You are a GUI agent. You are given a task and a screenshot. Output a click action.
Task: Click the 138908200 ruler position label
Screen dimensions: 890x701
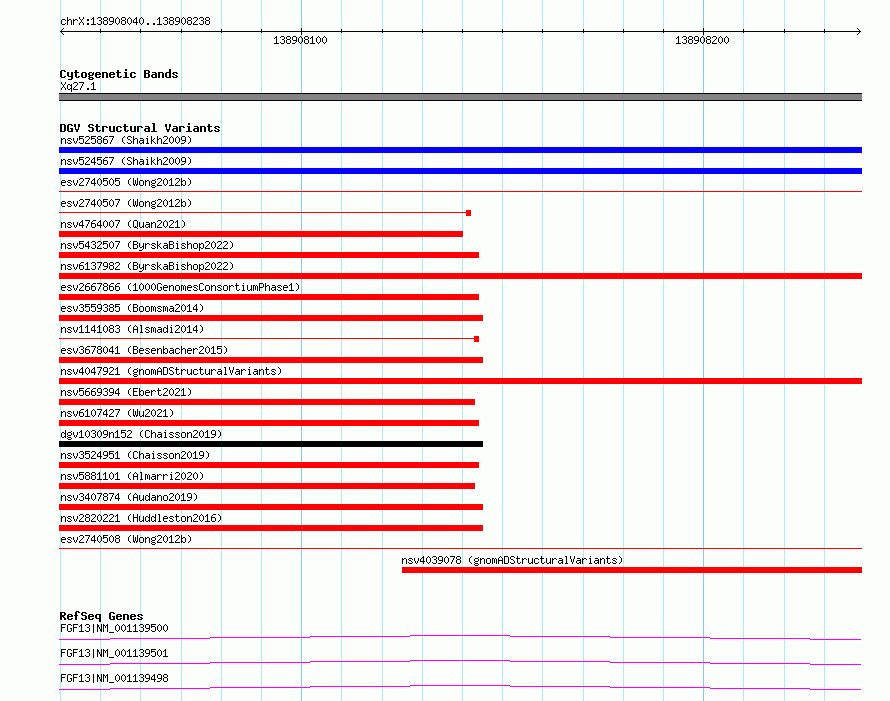(x=702, y=40)
